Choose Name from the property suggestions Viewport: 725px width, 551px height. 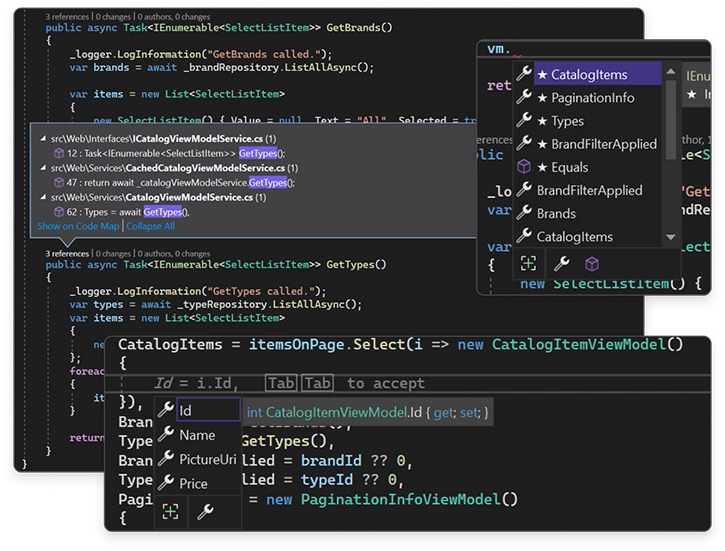pyautogui.click(x=197, y=435)
